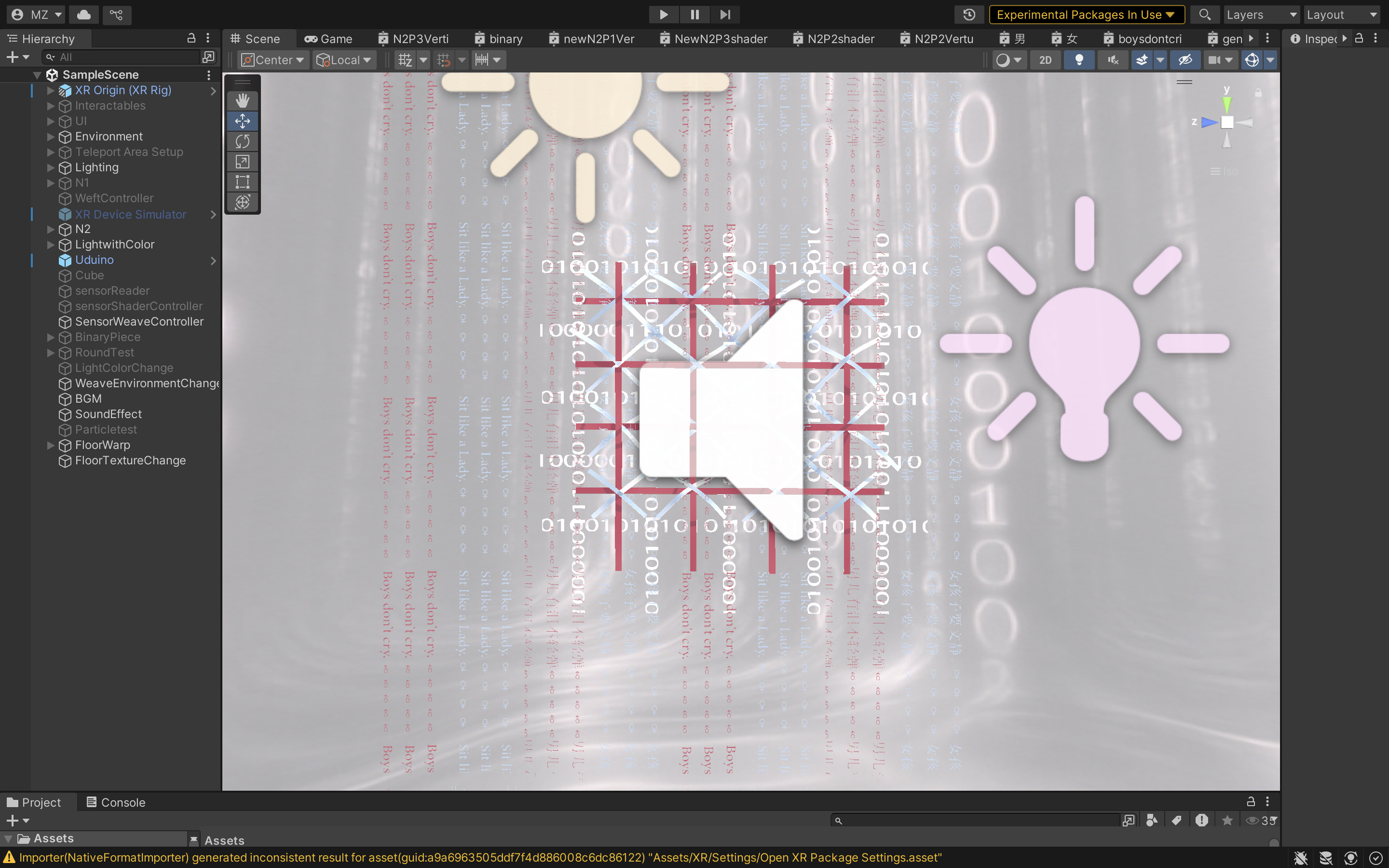Viewport: 1389px width, 868px height.
Task: Activate the Transform tool in the toolbar
Action: (243, 202)
